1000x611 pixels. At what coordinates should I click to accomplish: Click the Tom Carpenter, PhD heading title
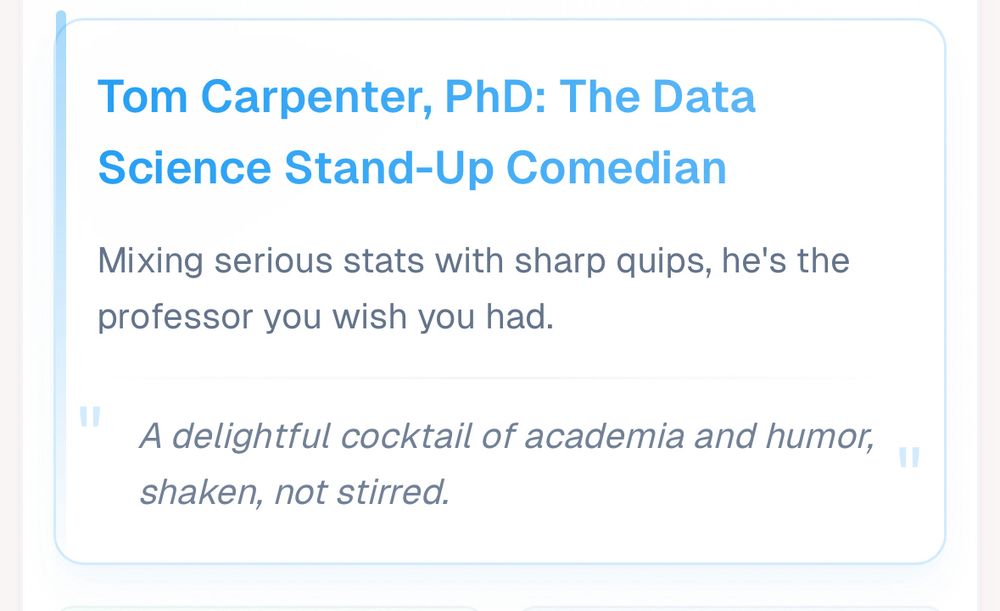click(x=425, y=132)
